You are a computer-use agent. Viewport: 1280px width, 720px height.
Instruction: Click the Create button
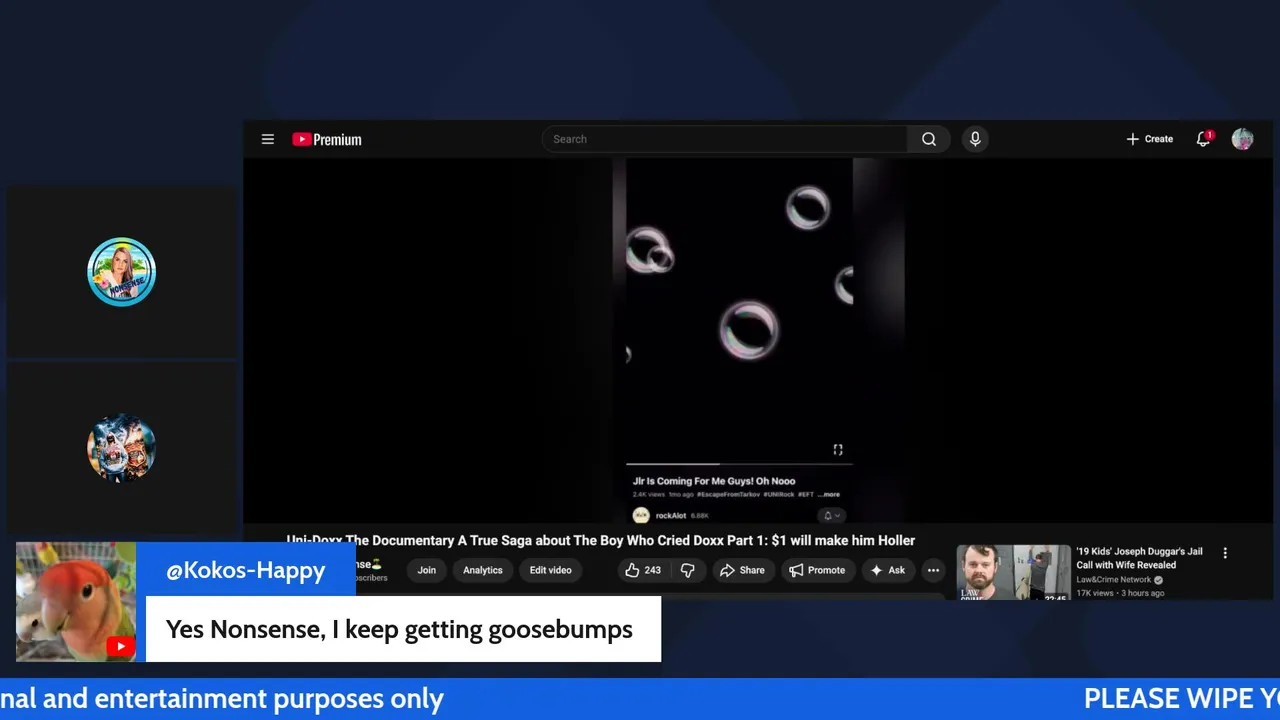click(x=1150, y=139)
